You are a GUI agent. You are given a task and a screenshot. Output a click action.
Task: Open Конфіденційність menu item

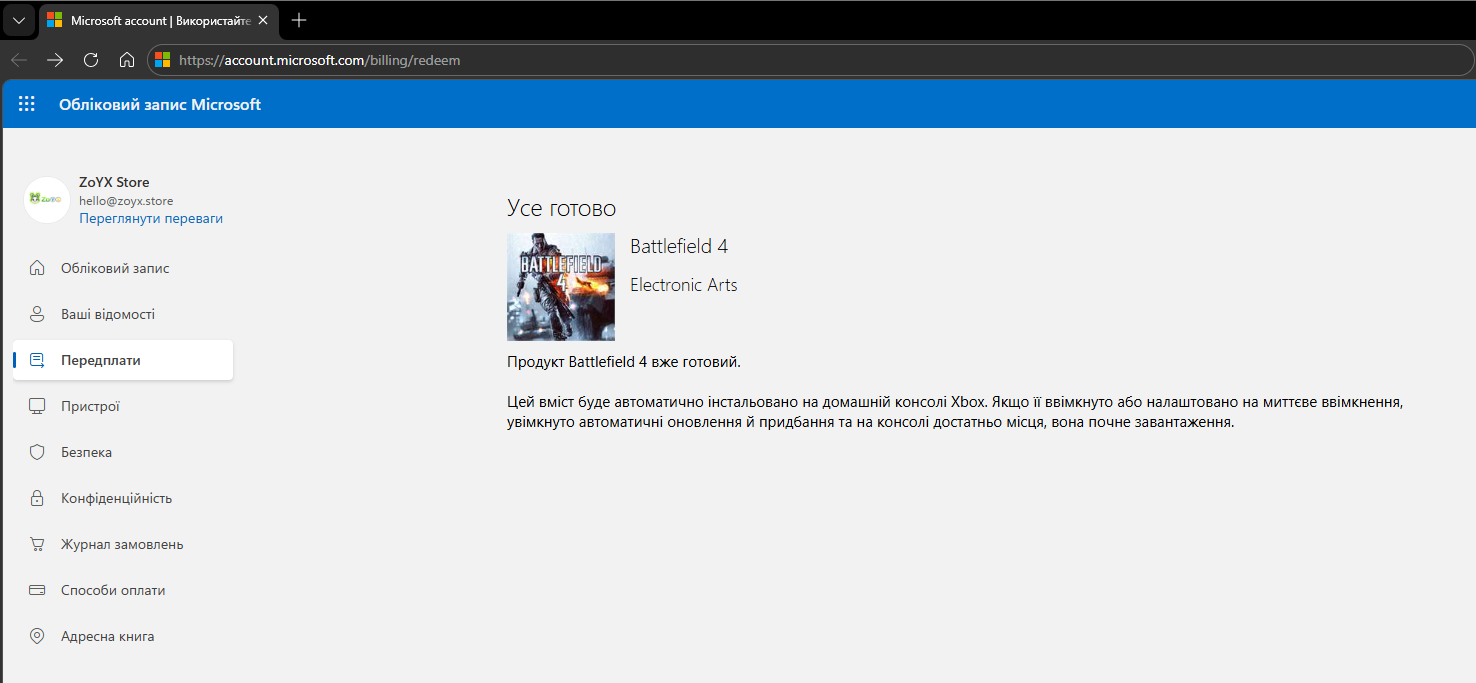(123, 498)
